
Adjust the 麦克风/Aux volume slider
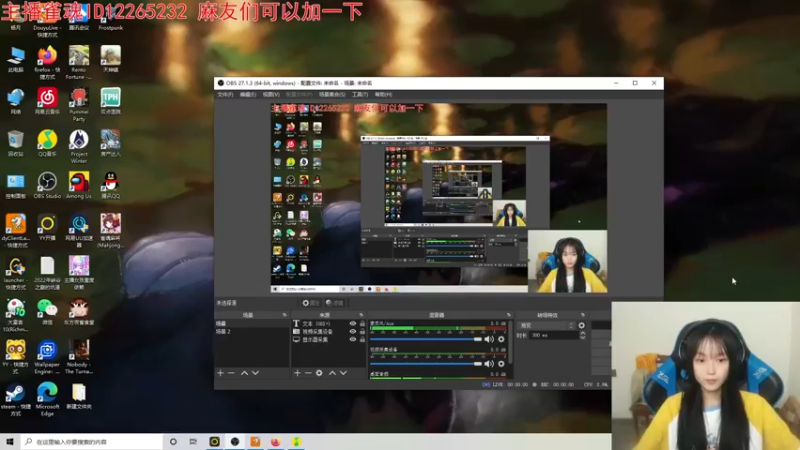coord(426,339)
